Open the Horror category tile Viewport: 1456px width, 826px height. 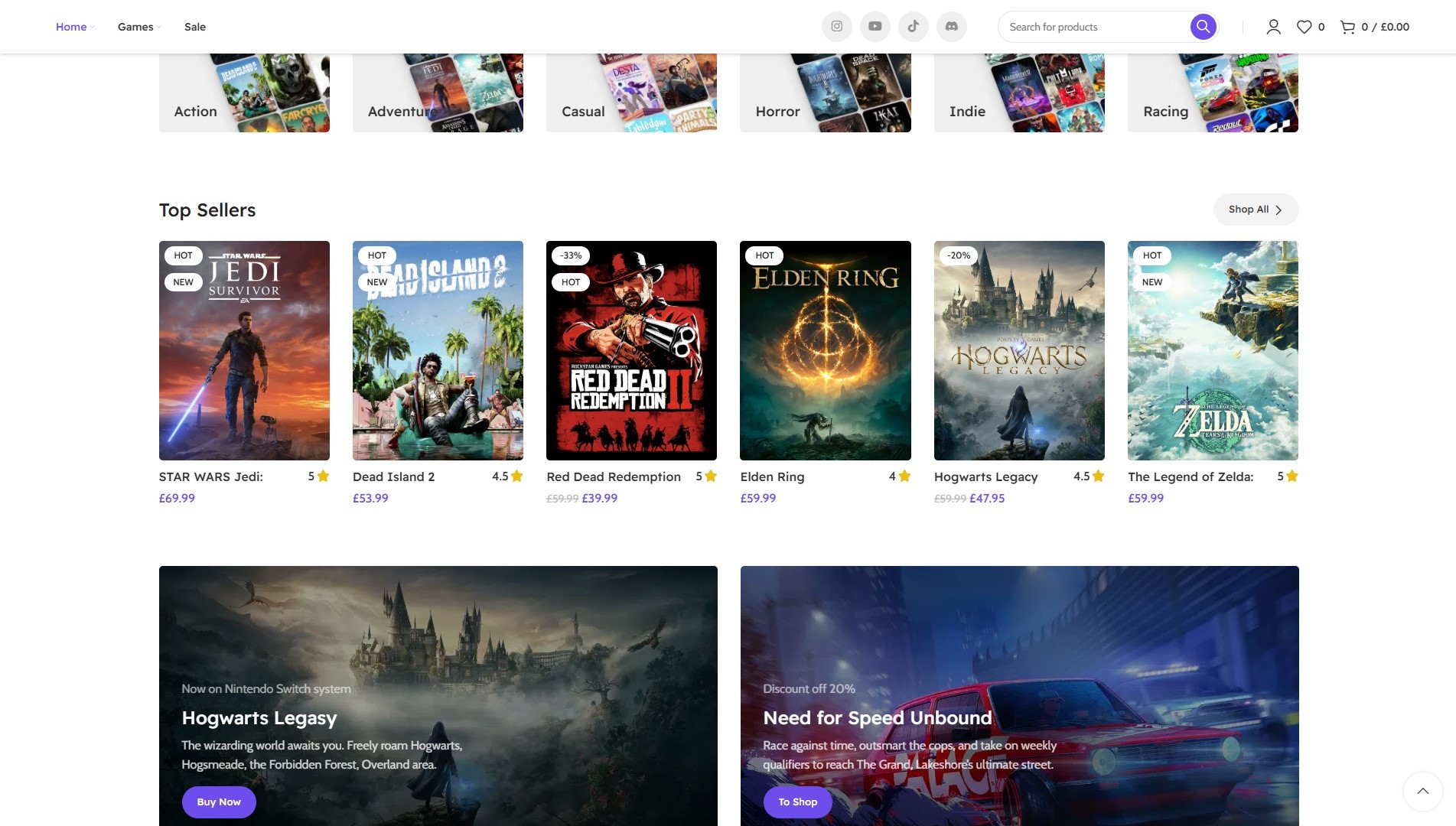point(825,93)
